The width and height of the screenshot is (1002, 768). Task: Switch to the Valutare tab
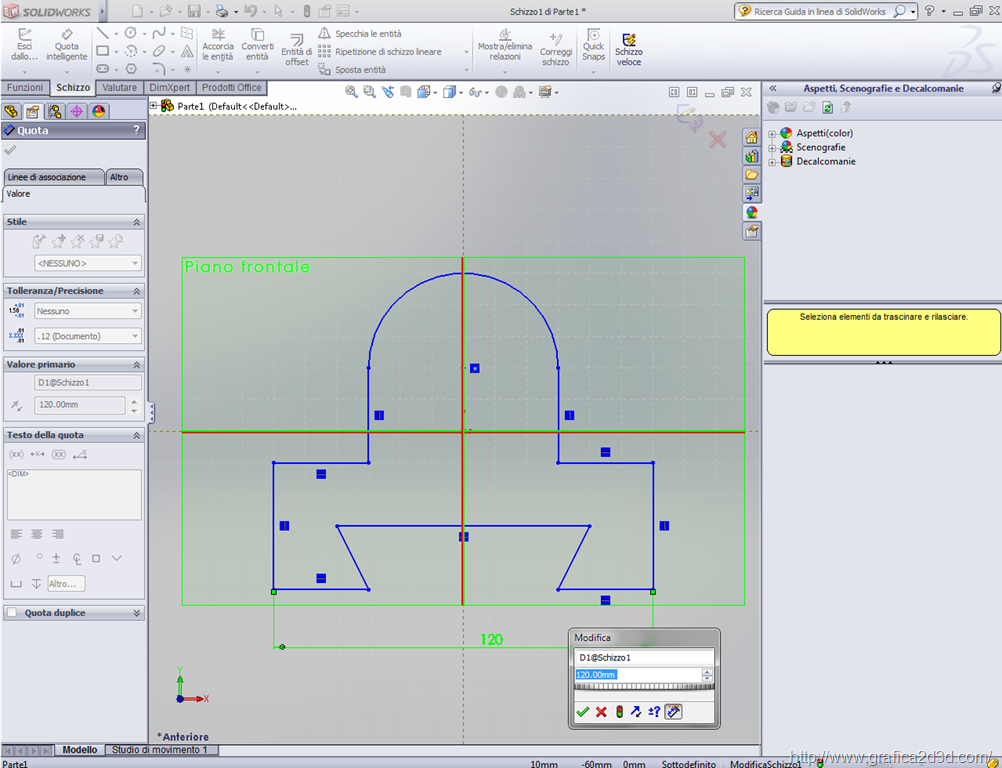coord(120,88)
